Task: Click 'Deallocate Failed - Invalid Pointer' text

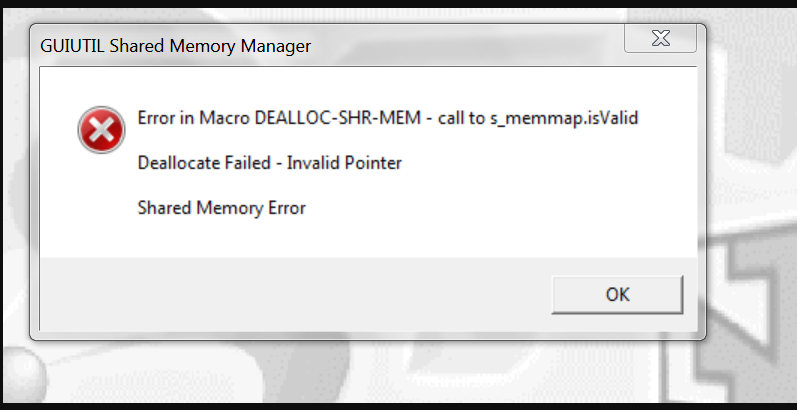Action: click(269, 163)
